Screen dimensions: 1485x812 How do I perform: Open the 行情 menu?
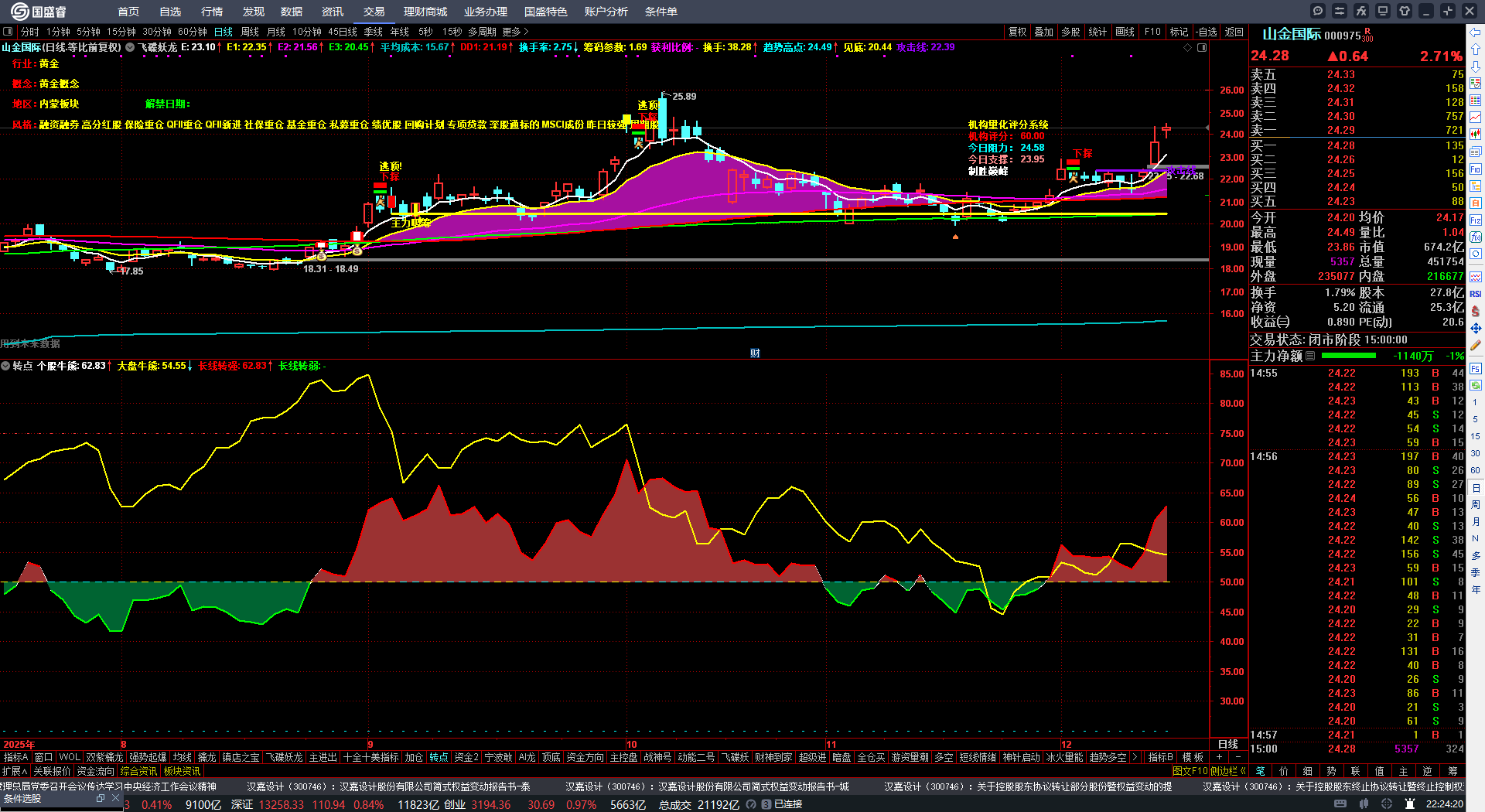coord(212,12)
